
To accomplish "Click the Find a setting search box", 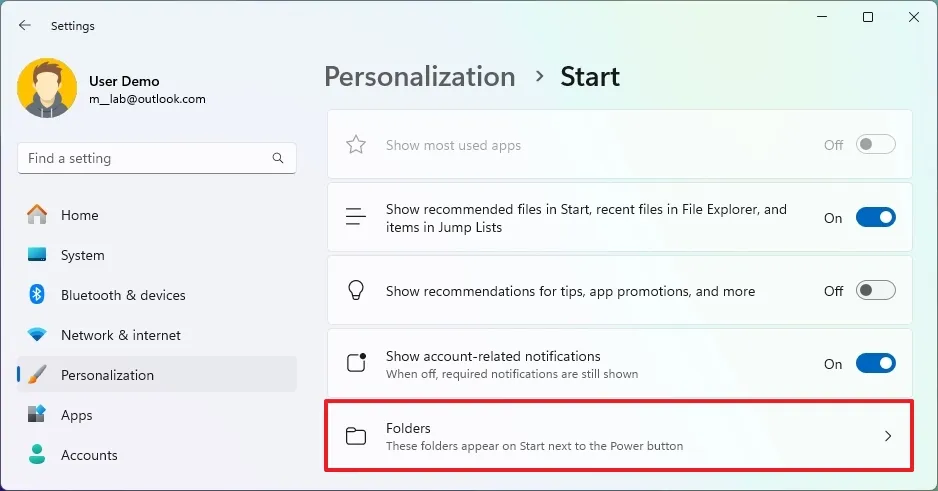I will [145, 158].
